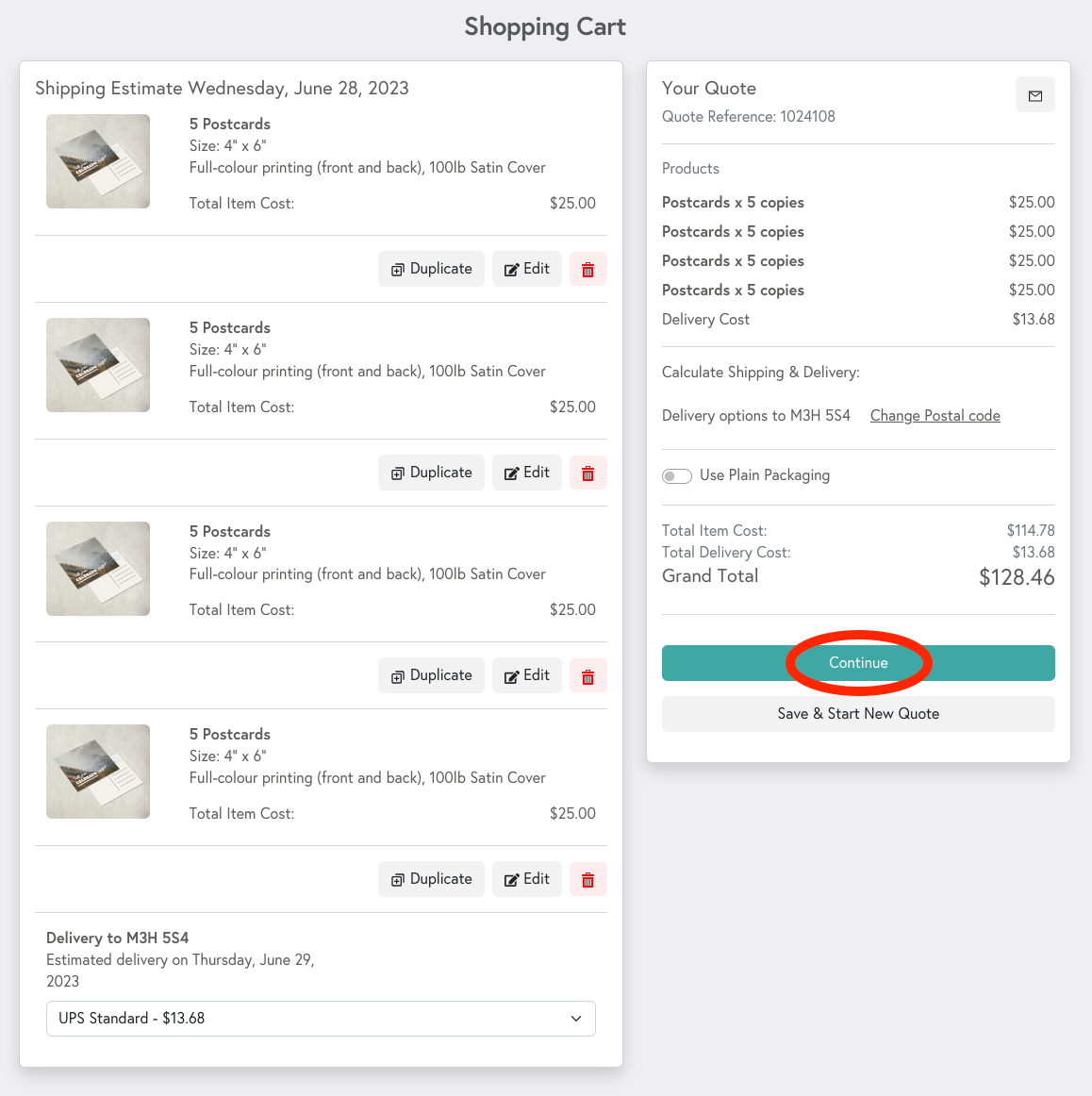The width and height of the screenshot is (1092, 1096).
Task: Click the first postcard product thumbnail
Action: pyautogui.click(x=97, y=161)
